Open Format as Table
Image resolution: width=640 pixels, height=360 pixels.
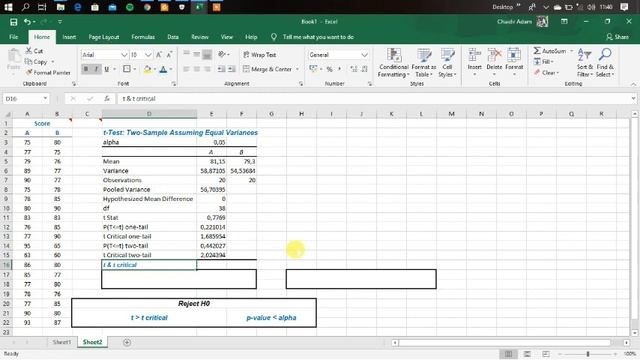[424, 63]
